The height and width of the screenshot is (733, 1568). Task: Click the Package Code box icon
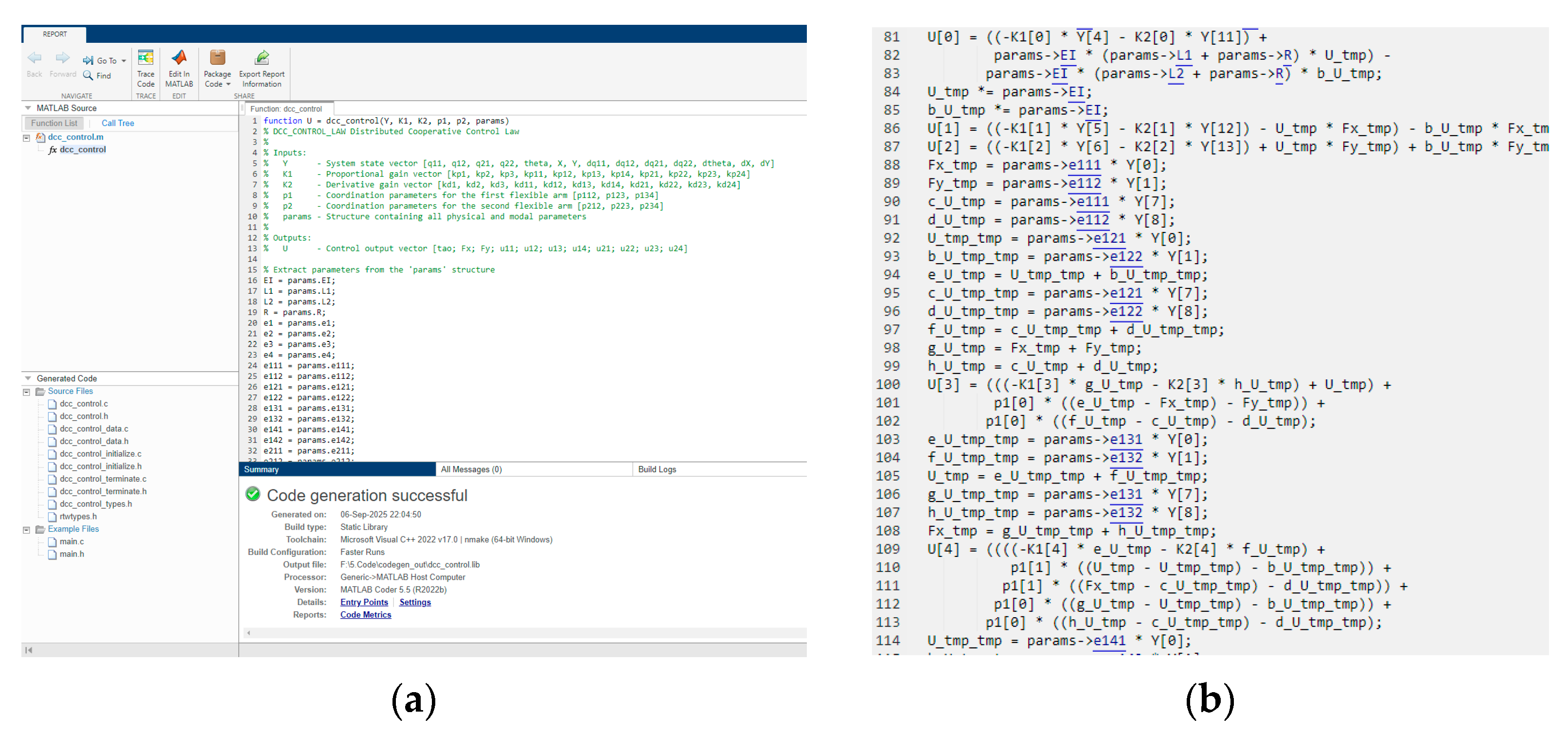point(217,58)
